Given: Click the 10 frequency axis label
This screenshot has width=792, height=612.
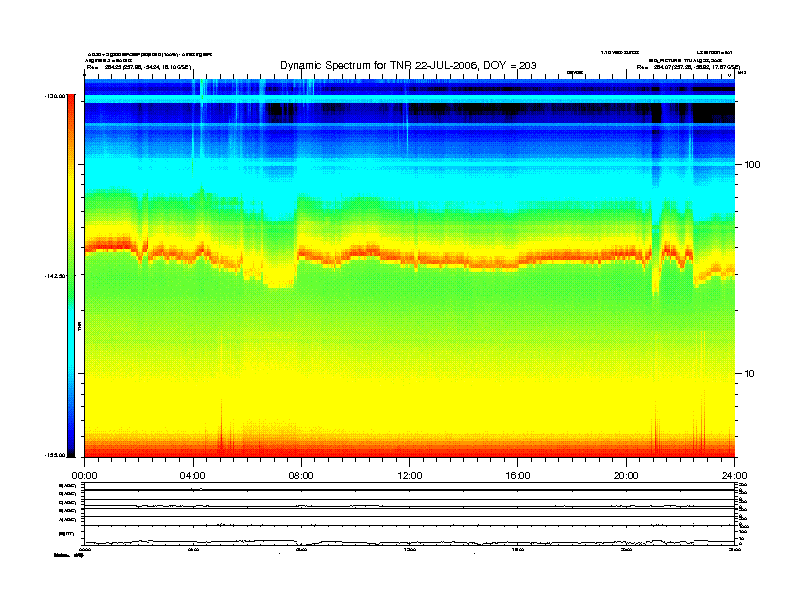Looking at the screenshot, I should coord(750,374).
